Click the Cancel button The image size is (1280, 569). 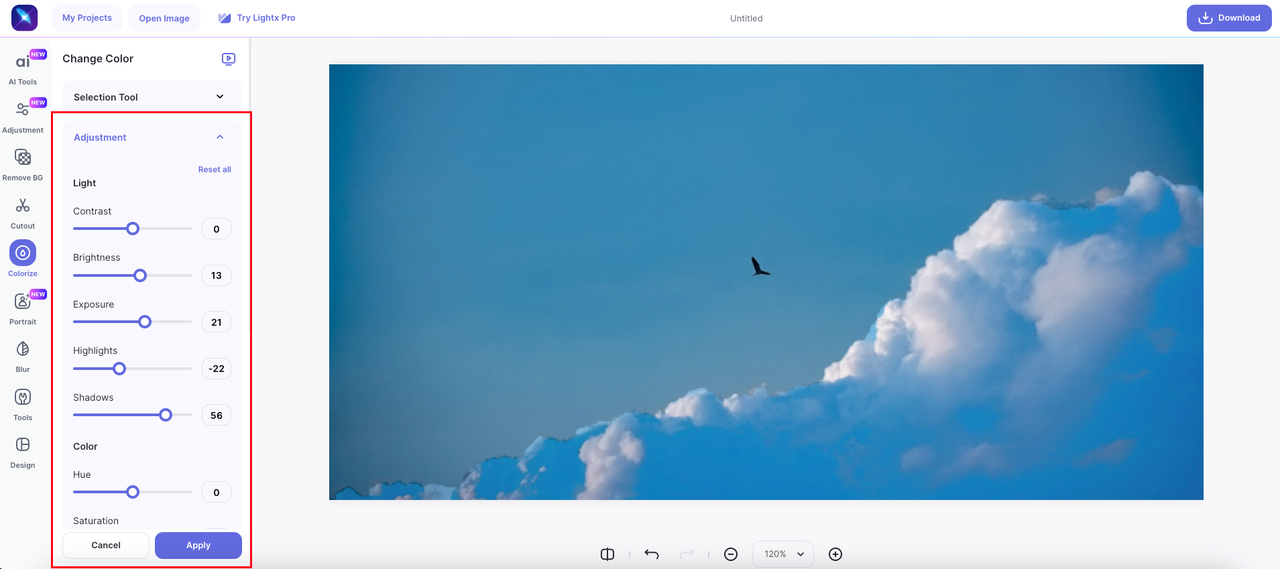[x=106, y=545]
